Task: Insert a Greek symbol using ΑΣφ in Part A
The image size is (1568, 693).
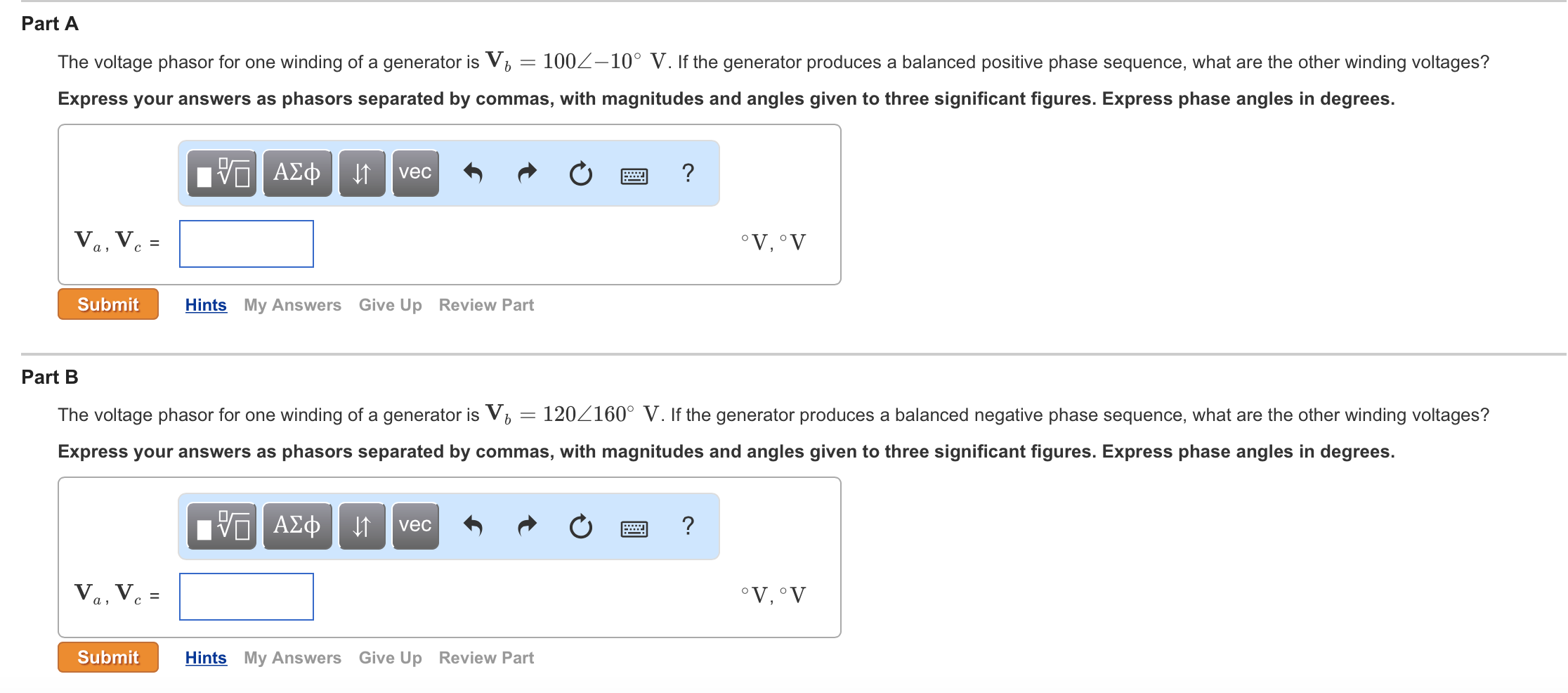Action: 296,173
